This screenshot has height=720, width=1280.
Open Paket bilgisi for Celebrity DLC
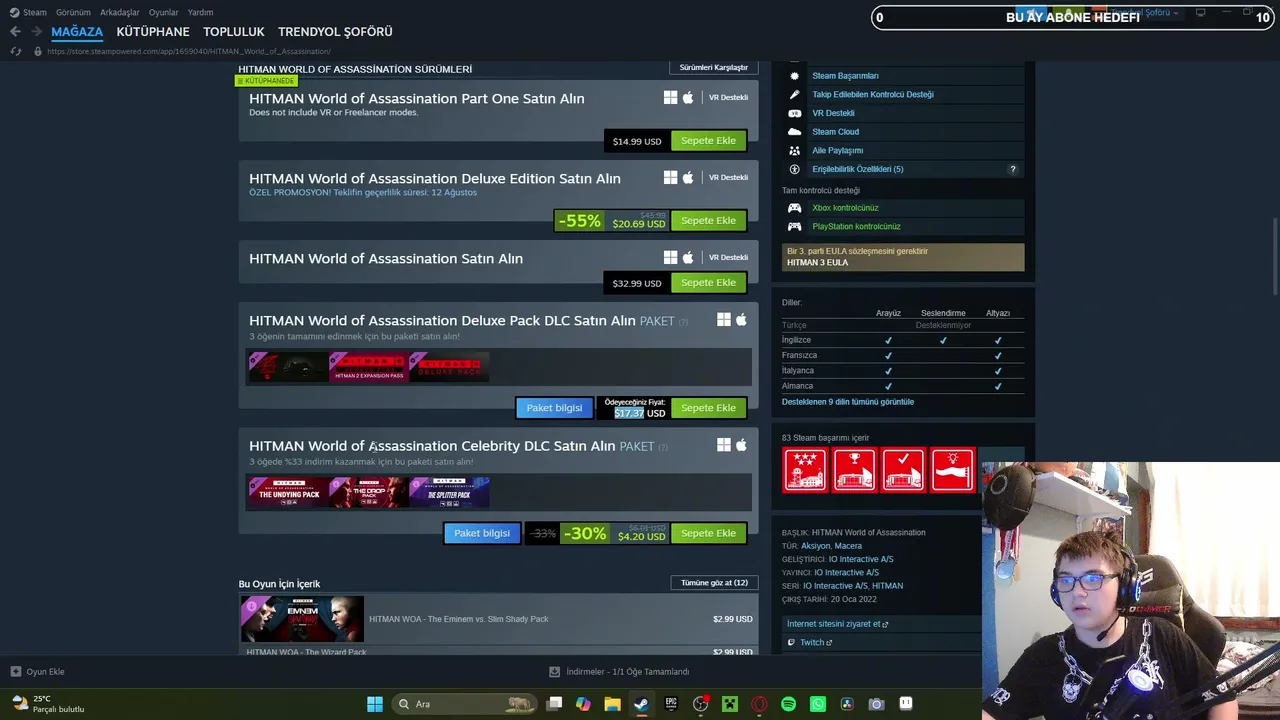click(x=482, y=533)
